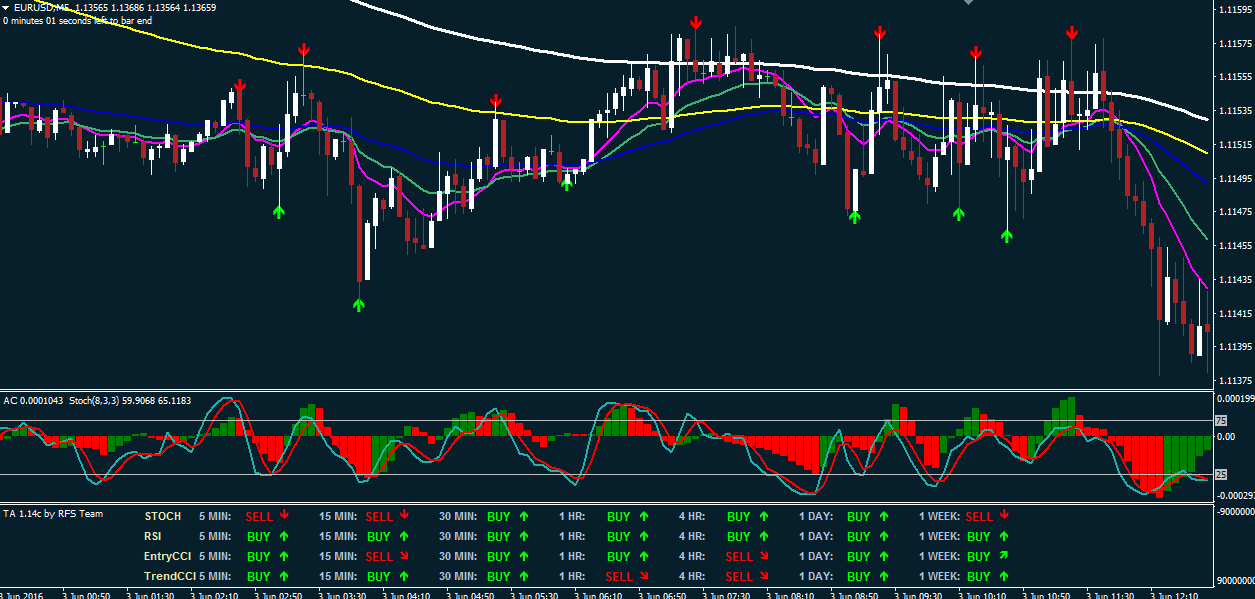Click '0 minutes 01 seconds left to bar end'

77,20
